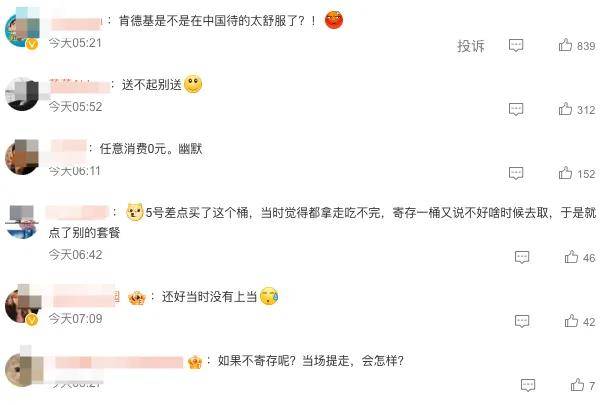Open the avatar of the last commenter
This screenshot has height=405, width=606.
(x=22, y=369)
